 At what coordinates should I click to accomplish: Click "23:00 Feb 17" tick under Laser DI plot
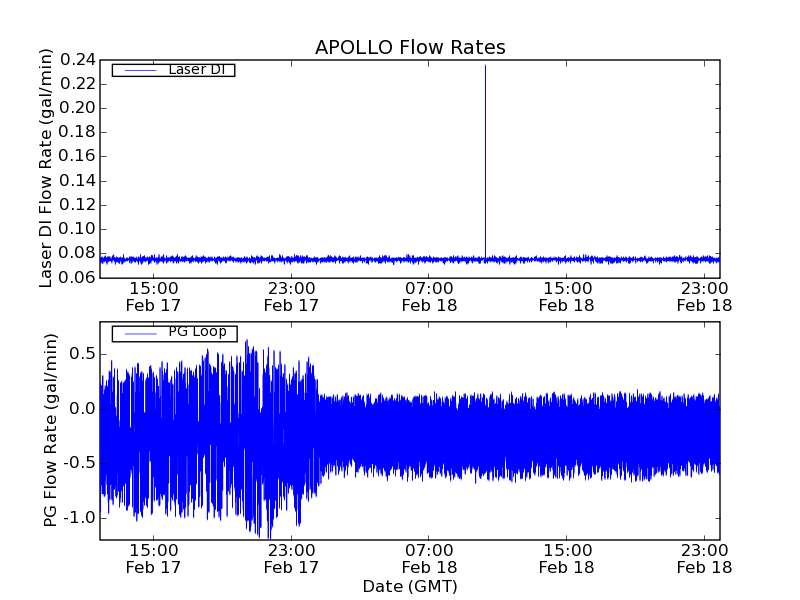click(x=291, y=297)
